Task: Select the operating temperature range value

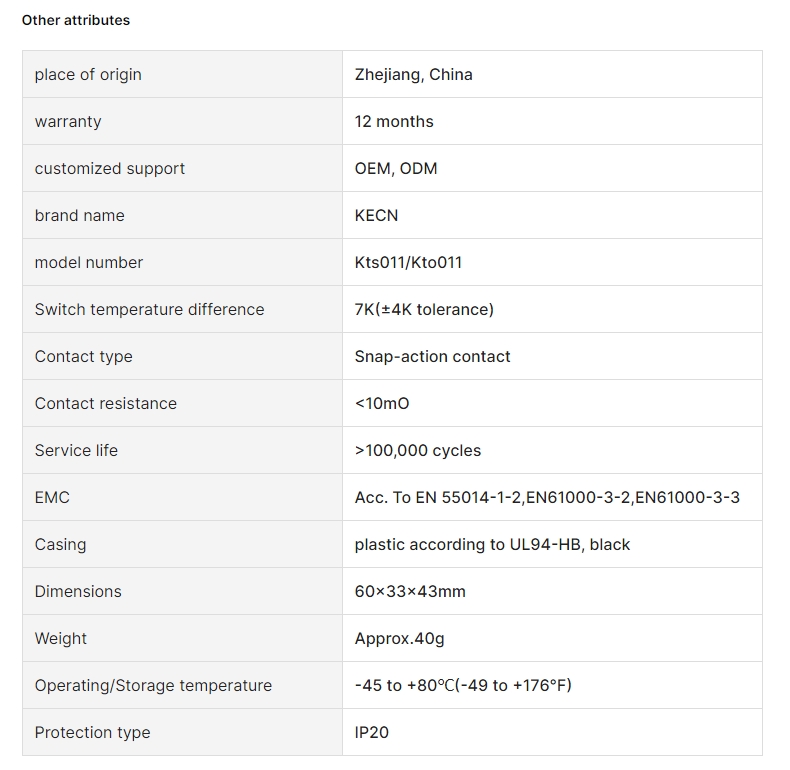Action: click(x=463, y=685)
